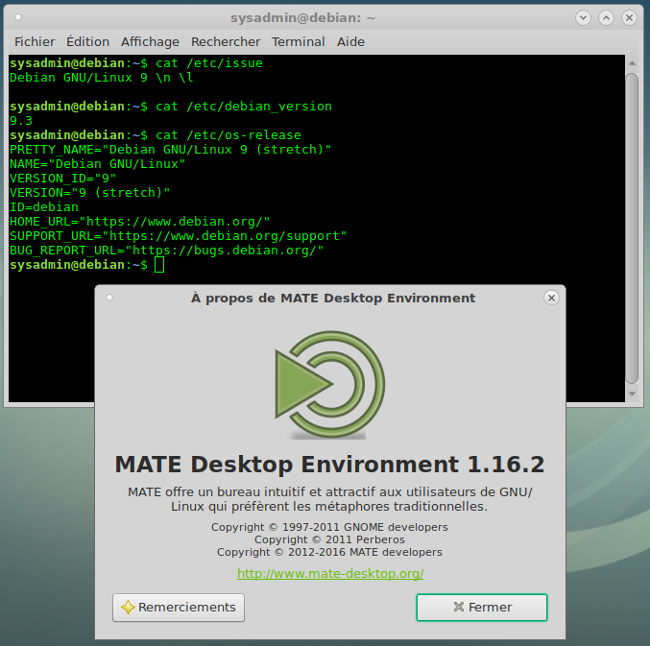Close the terminal window
650x646 pixels.
tap(629, 17)
